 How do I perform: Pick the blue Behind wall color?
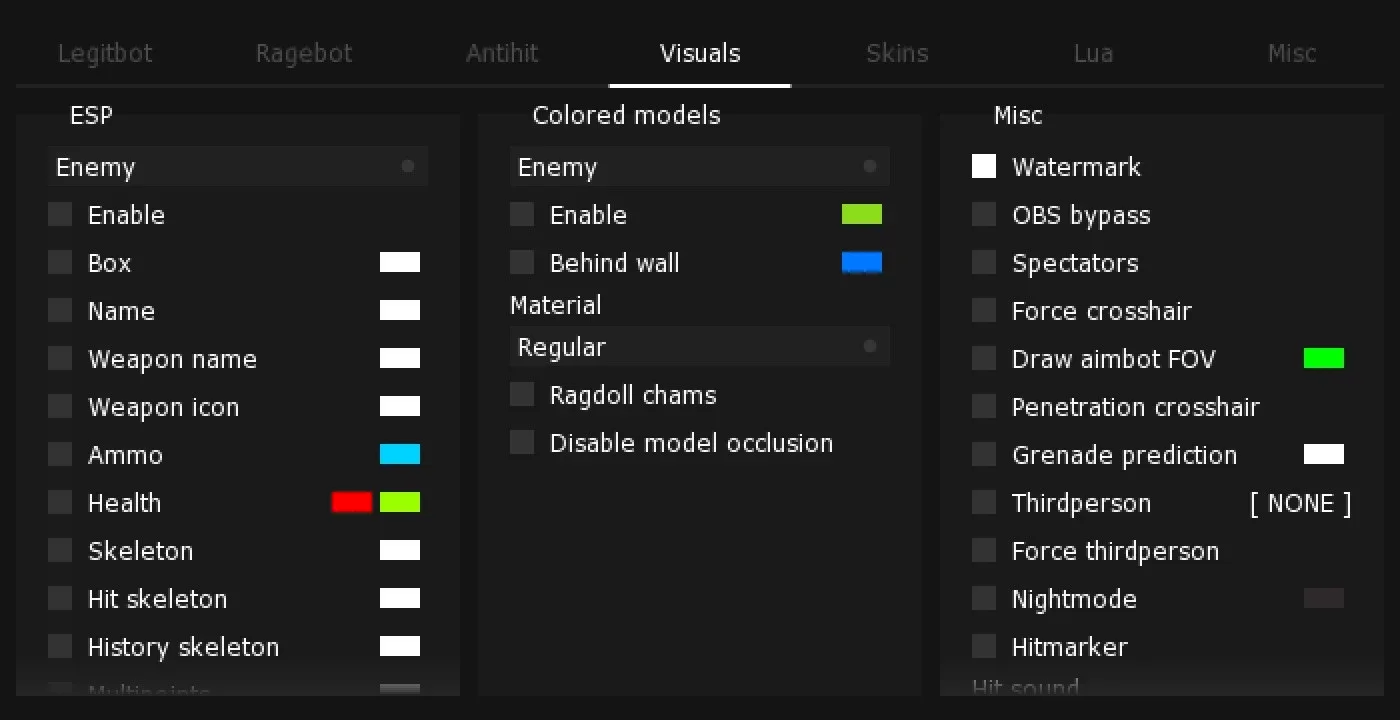(x=862, y=263)
